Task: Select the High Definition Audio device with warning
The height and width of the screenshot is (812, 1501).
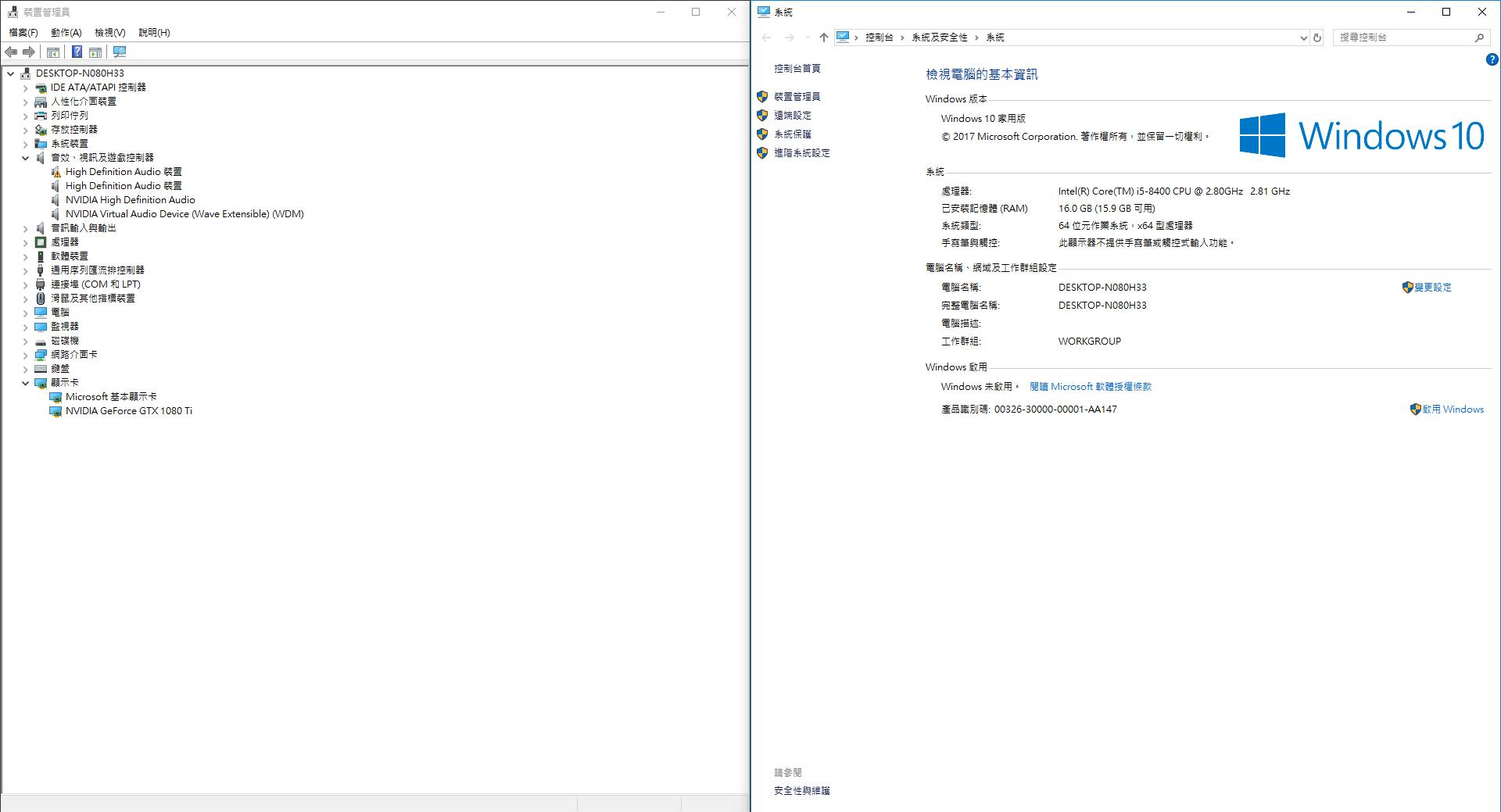Action: [x=123, y=172]
